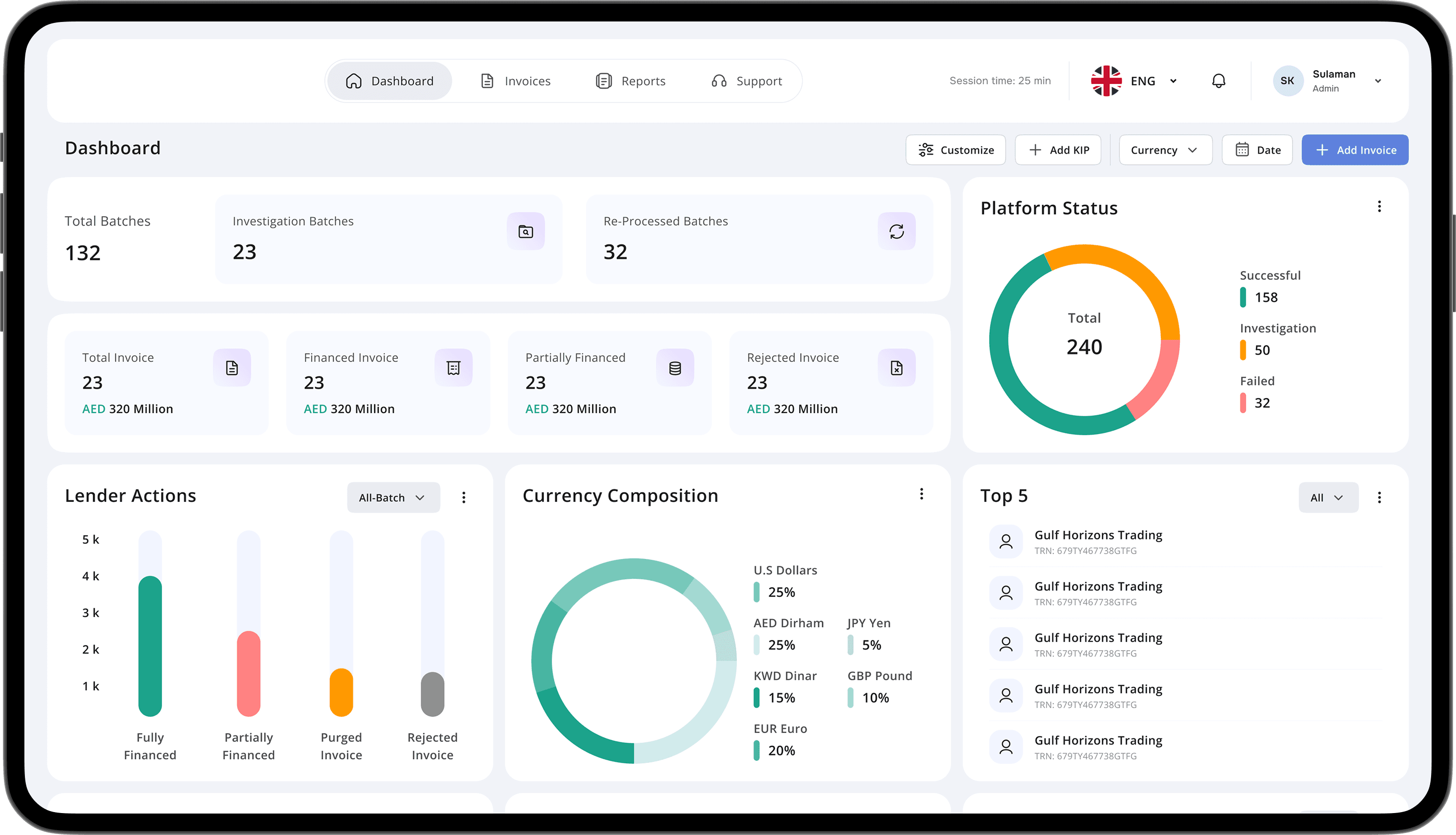Open Platform Status three-dot menu

coord(1379,206)
